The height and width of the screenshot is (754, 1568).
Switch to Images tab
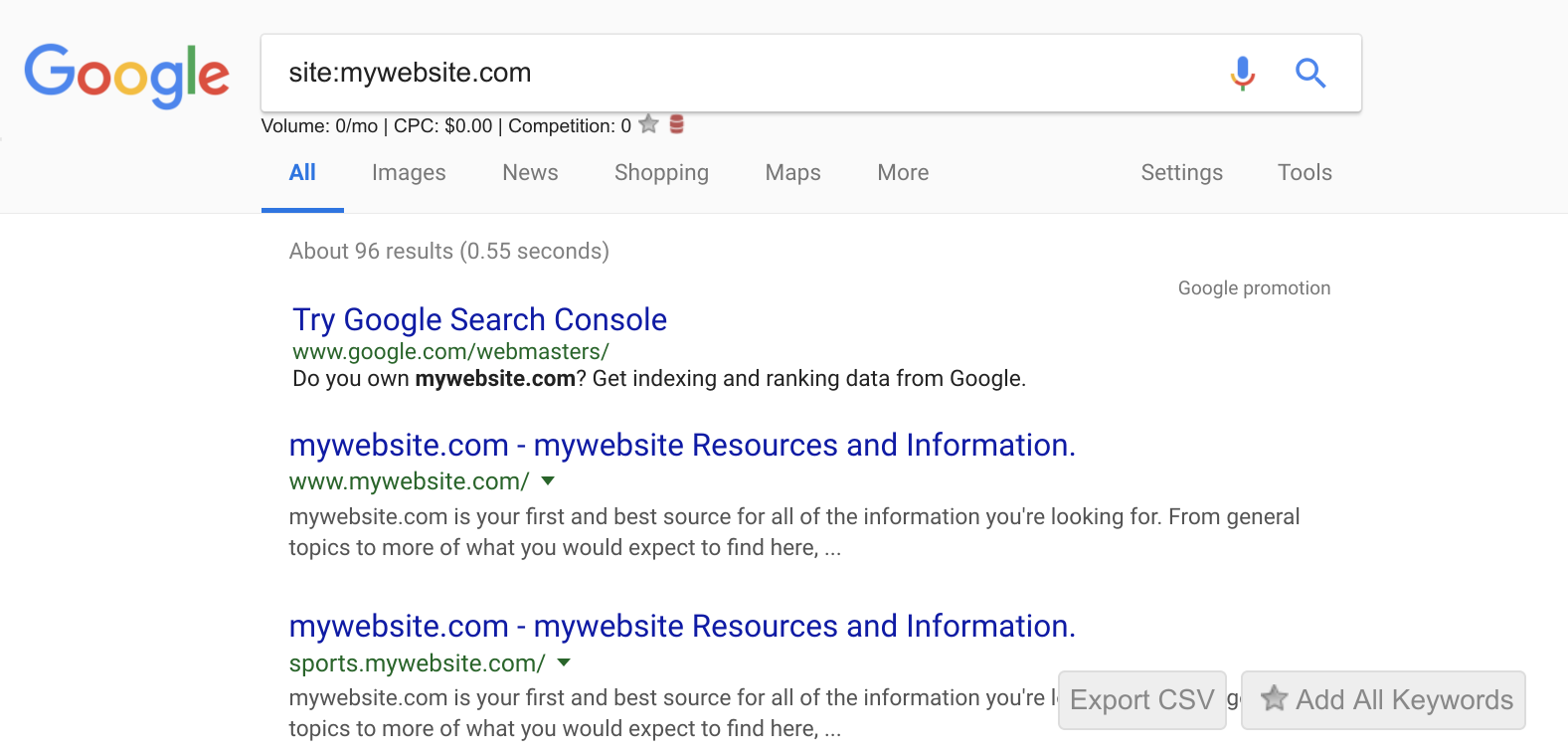tap(409, 172)
